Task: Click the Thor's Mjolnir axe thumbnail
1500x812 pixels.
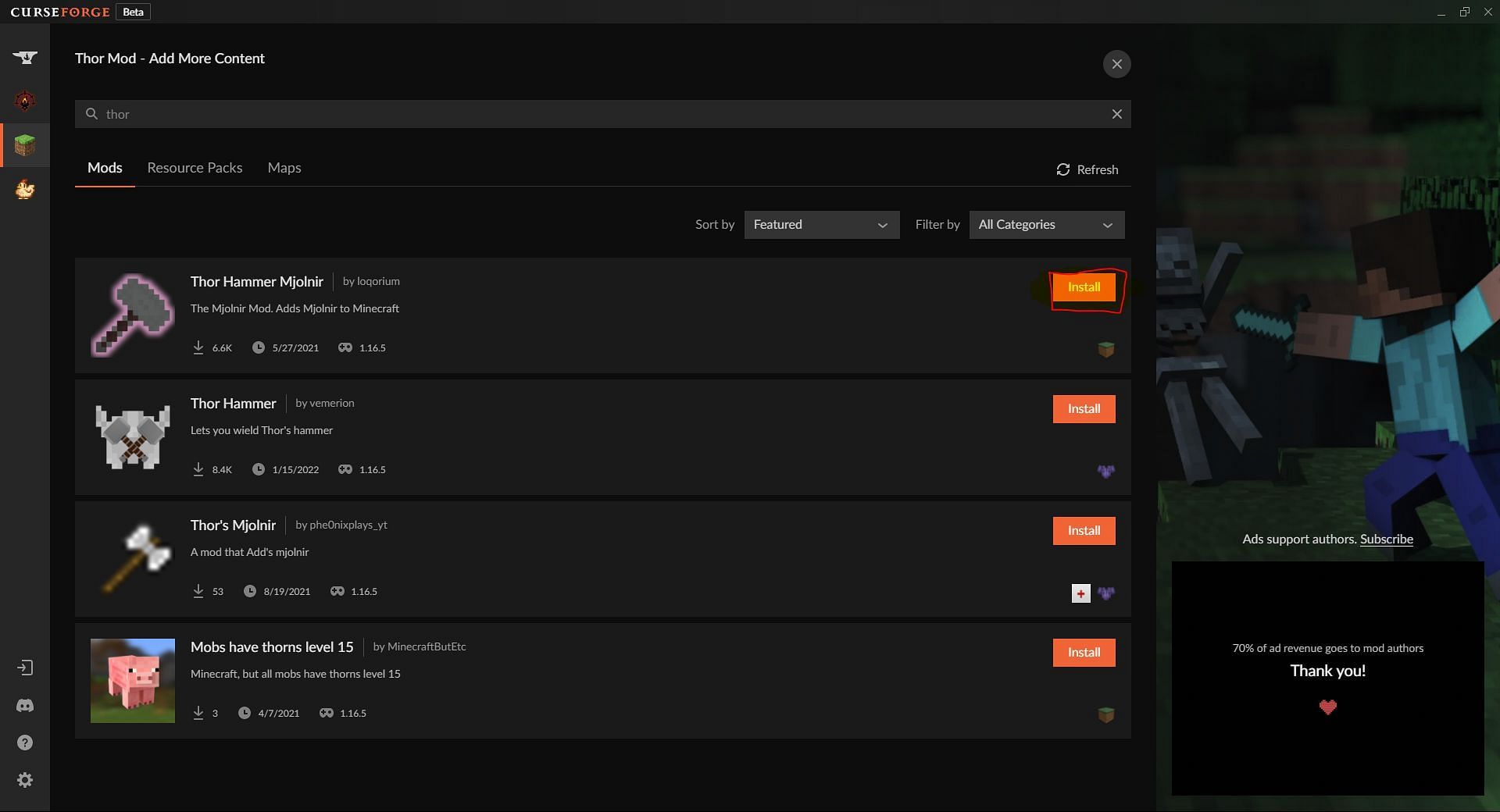Action: click(133, 559)
